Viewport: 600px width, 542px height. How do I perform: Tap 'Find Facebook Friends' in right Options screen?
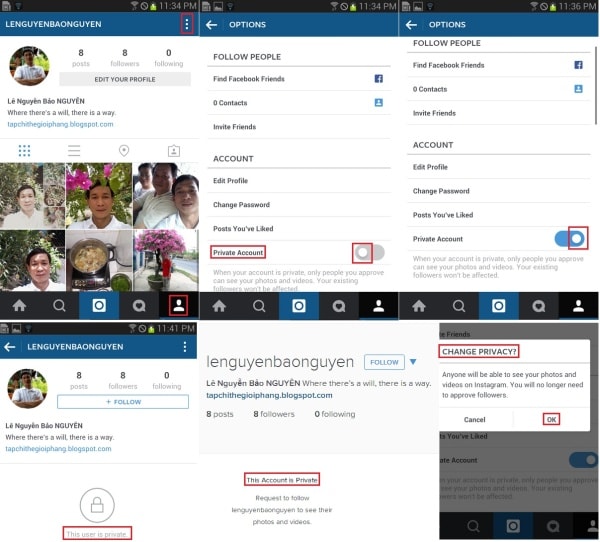(x=499, y=65)
